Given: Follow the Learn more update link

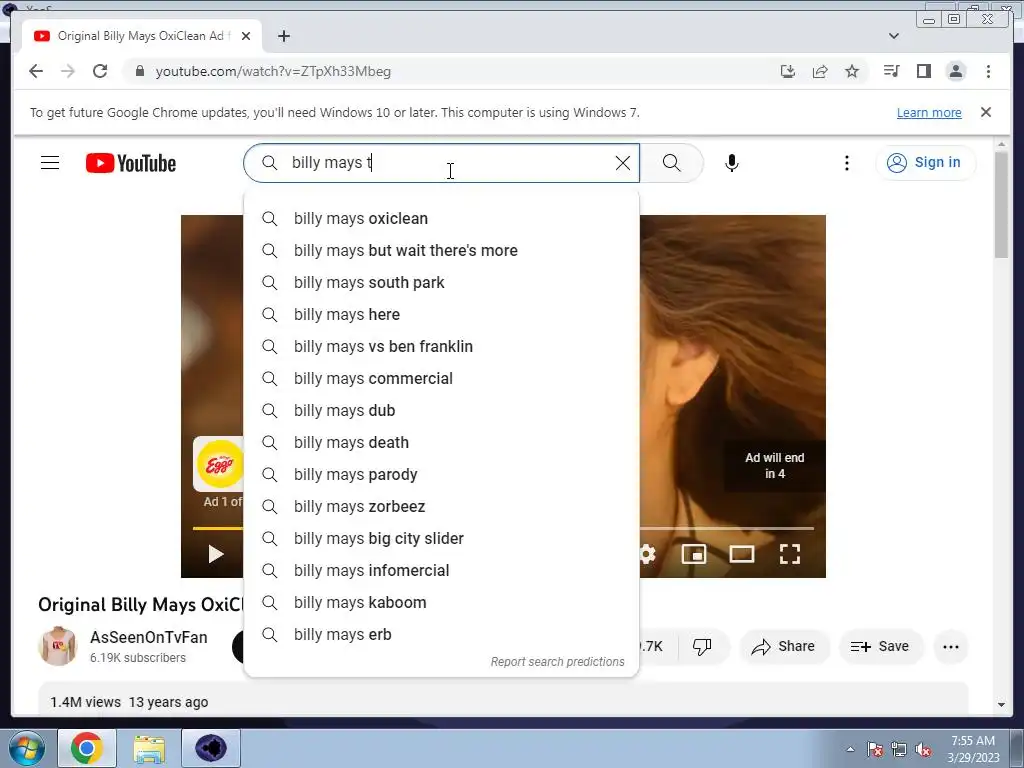Looking at the screenshot, I should pyautogui.click(x=929, y=112).
